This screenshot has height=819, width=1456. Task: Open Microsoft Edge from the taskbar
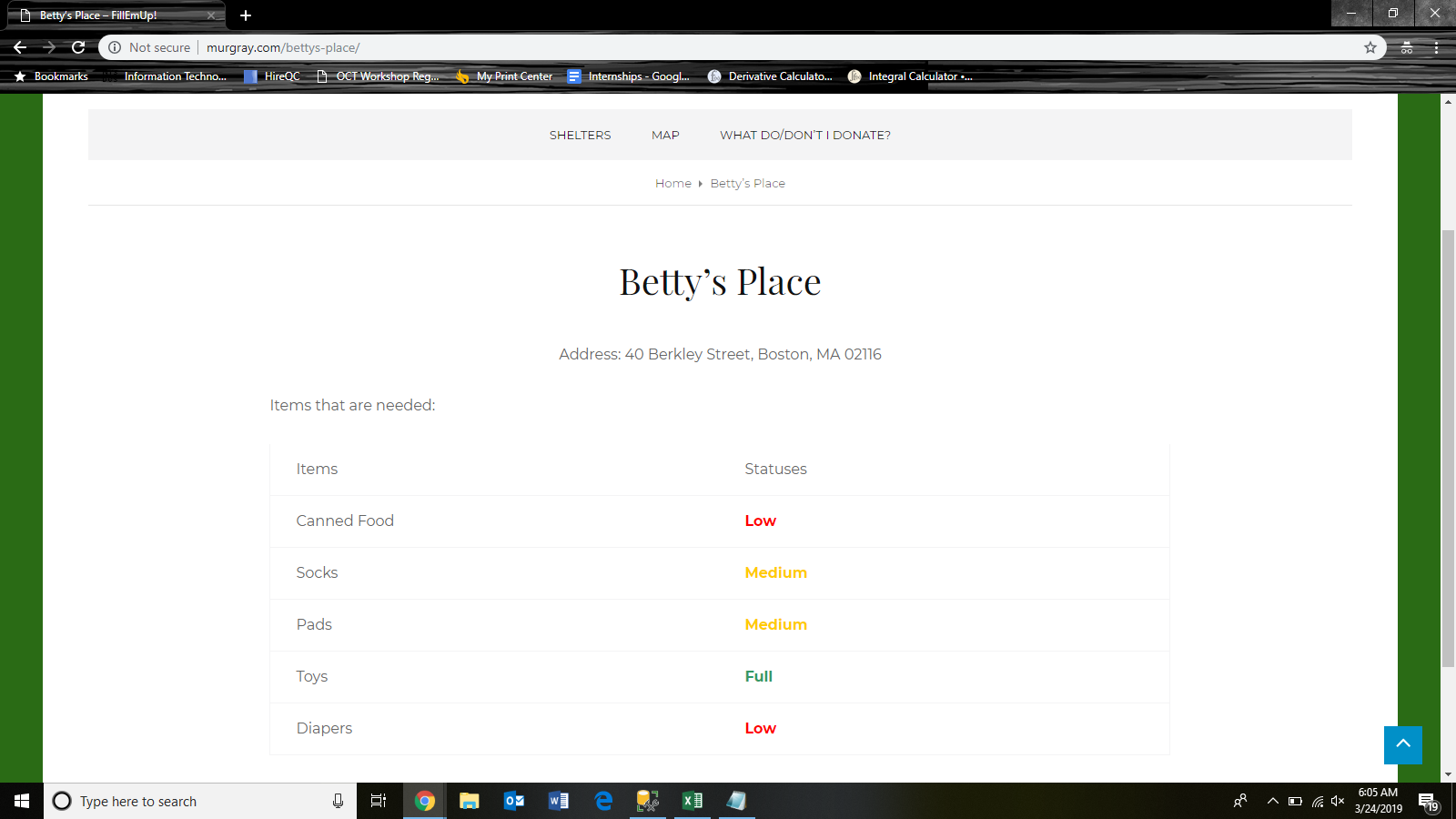(602, 801)
